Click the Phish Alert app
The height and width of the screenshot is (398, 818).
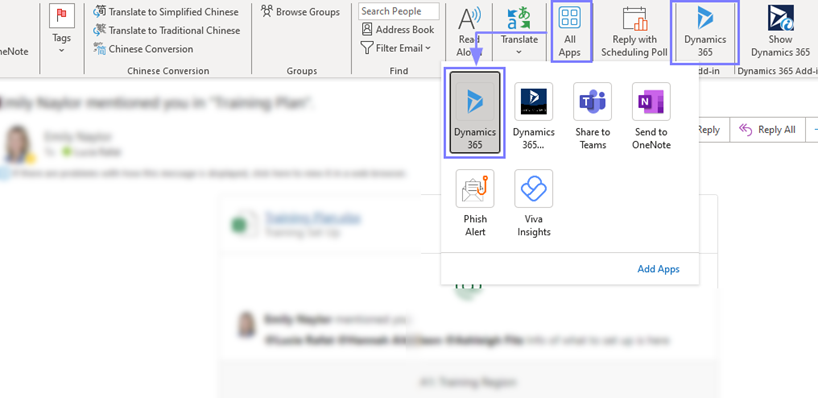[475, 203]
